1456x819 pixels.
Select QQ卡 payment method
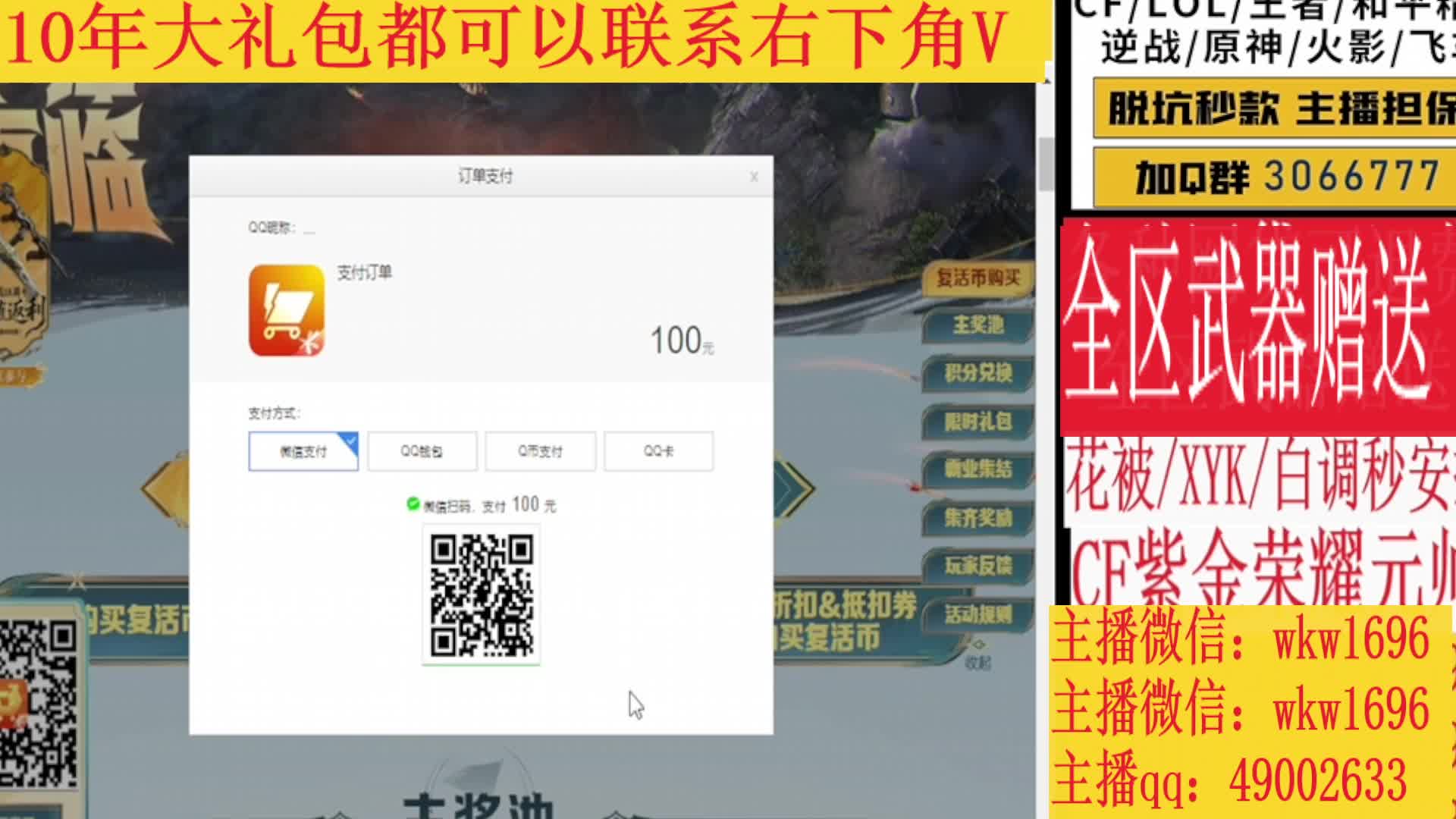(x=657, y=450)
